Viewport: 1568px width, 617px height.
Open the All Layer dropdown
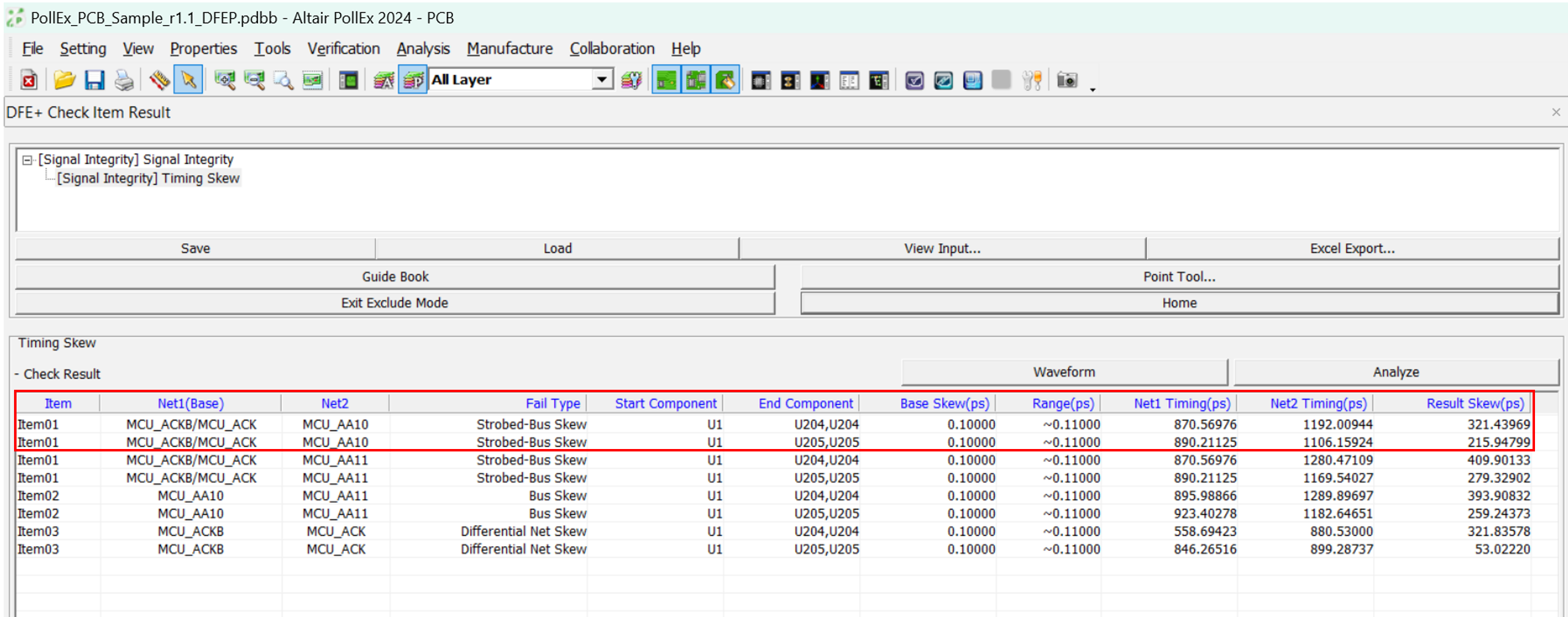(602, 79)
